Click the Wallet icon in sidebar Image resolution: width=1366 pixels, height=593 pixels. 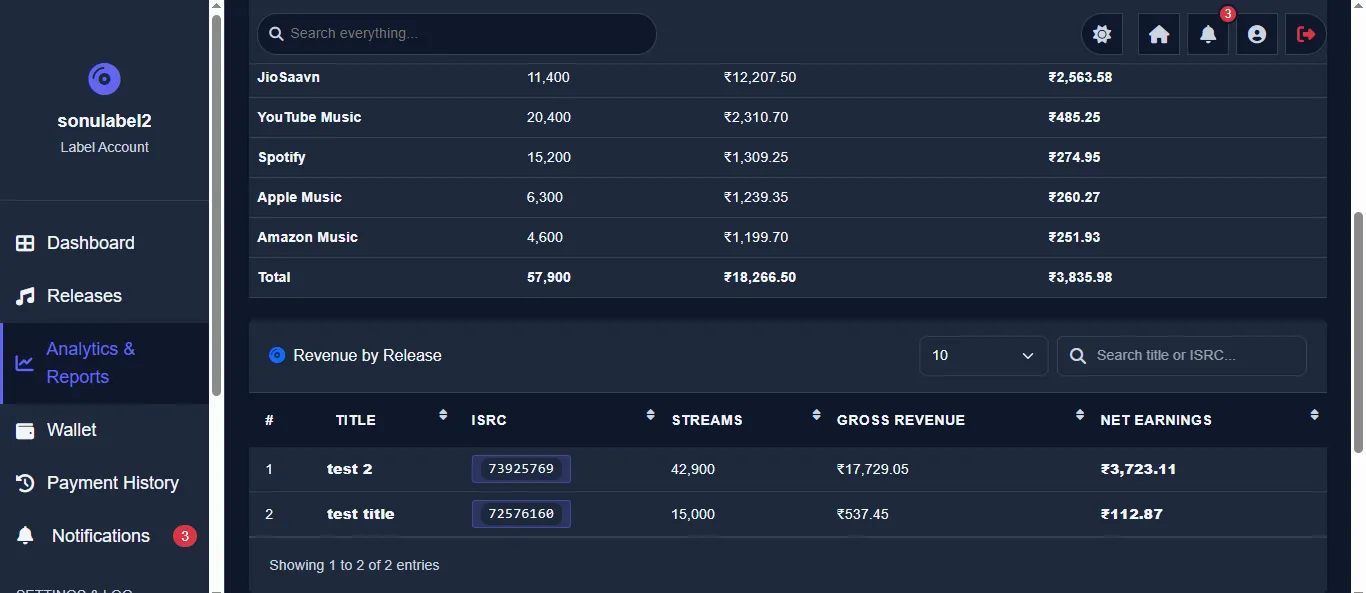25,430
